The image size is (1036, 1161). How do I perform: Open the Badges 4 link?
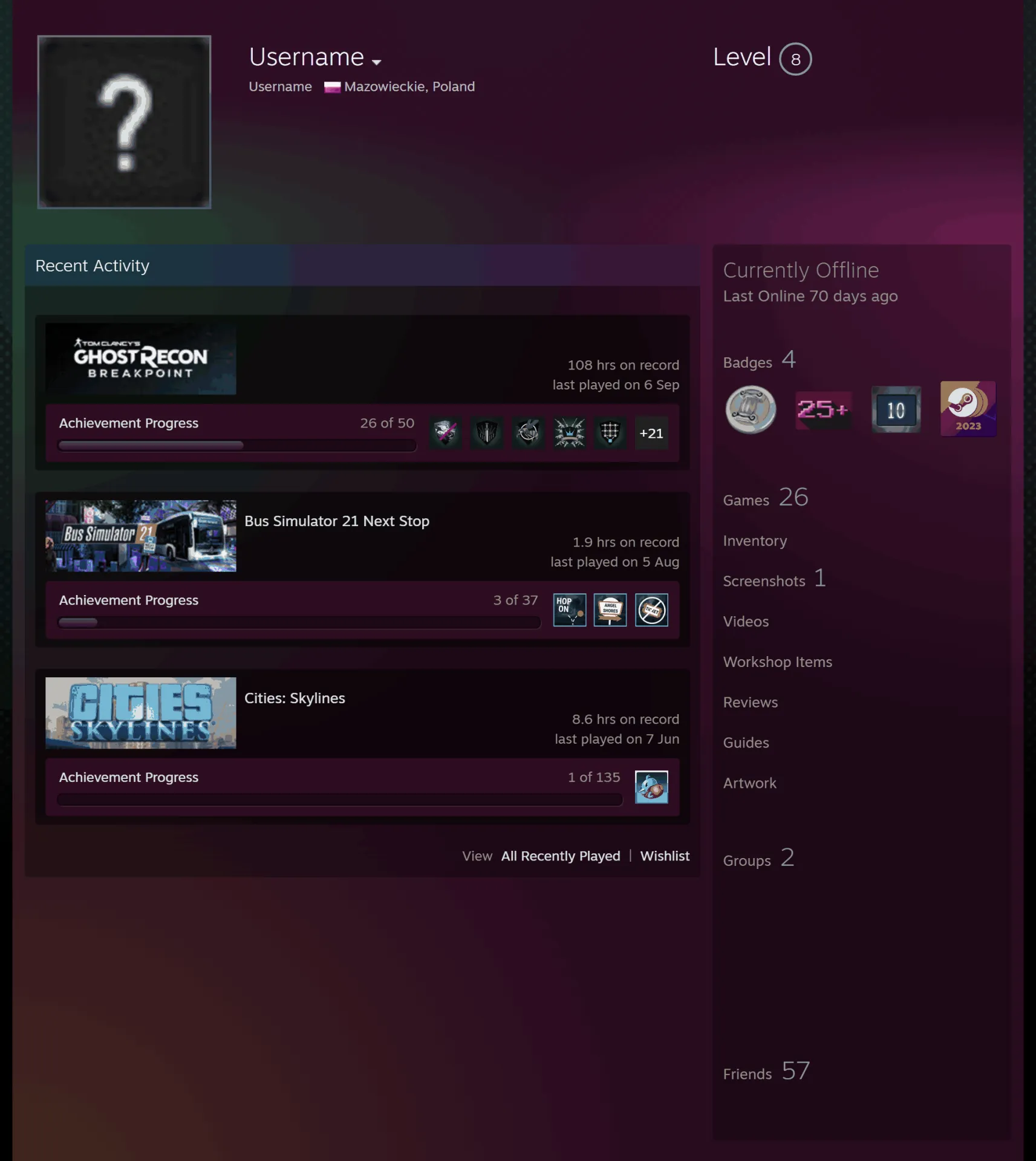(760, 360)
